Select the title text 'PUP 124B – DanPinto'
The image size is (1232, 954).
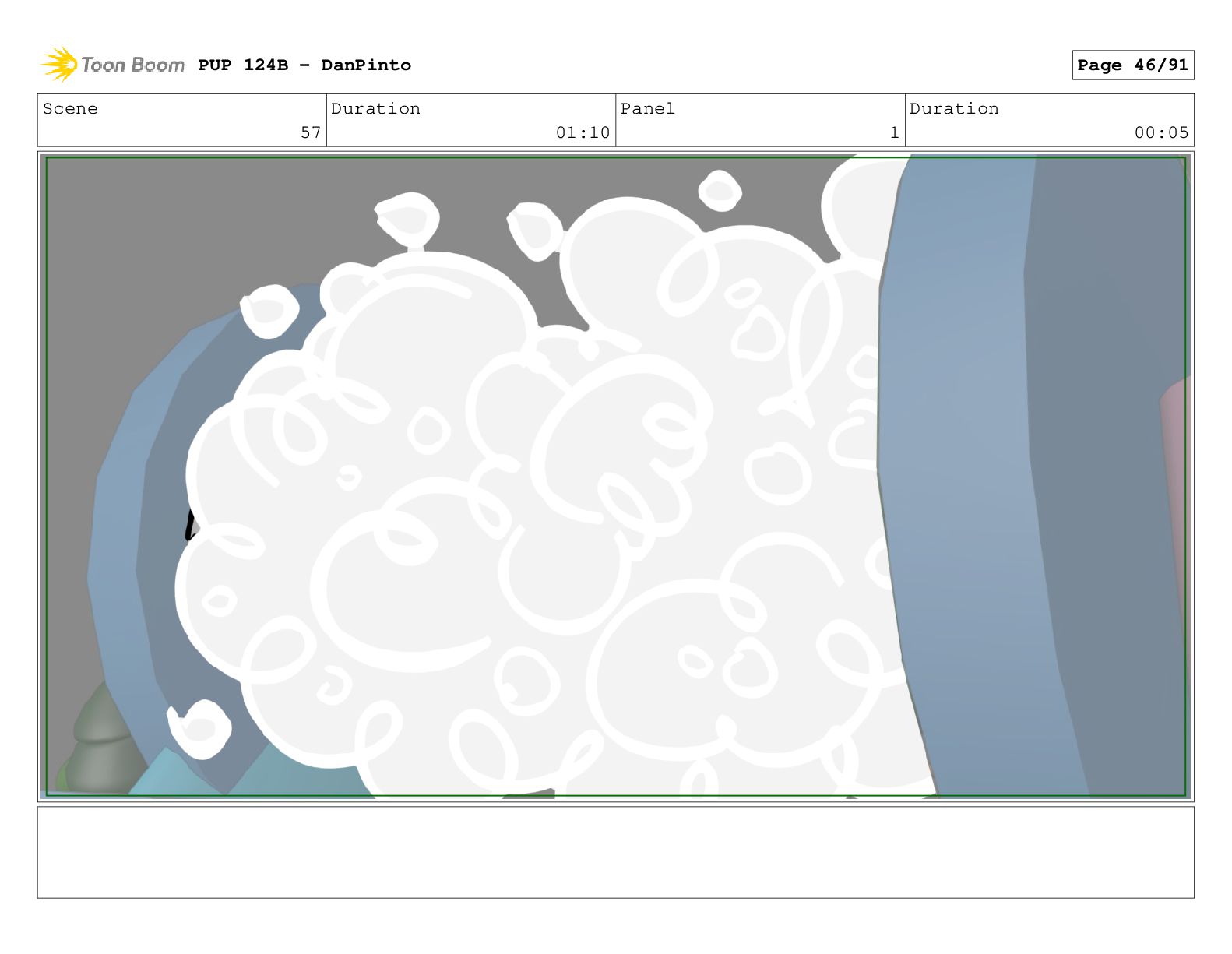click(304, 65)
